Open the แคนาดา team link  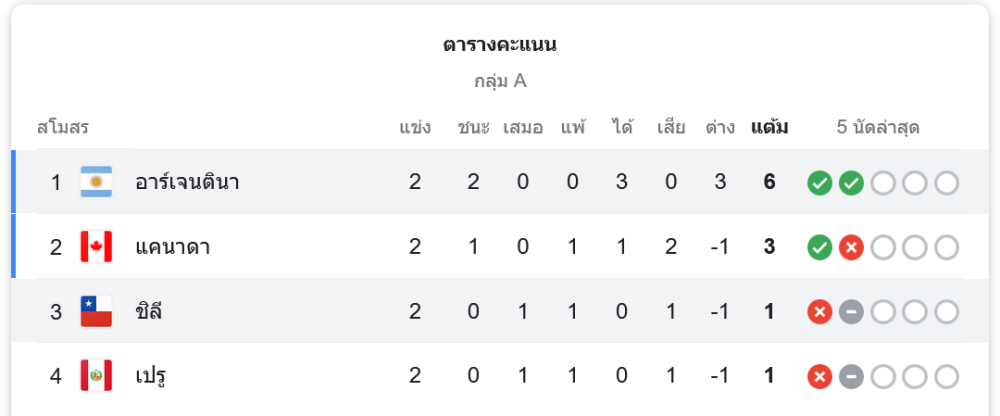(x=172, y=246)
